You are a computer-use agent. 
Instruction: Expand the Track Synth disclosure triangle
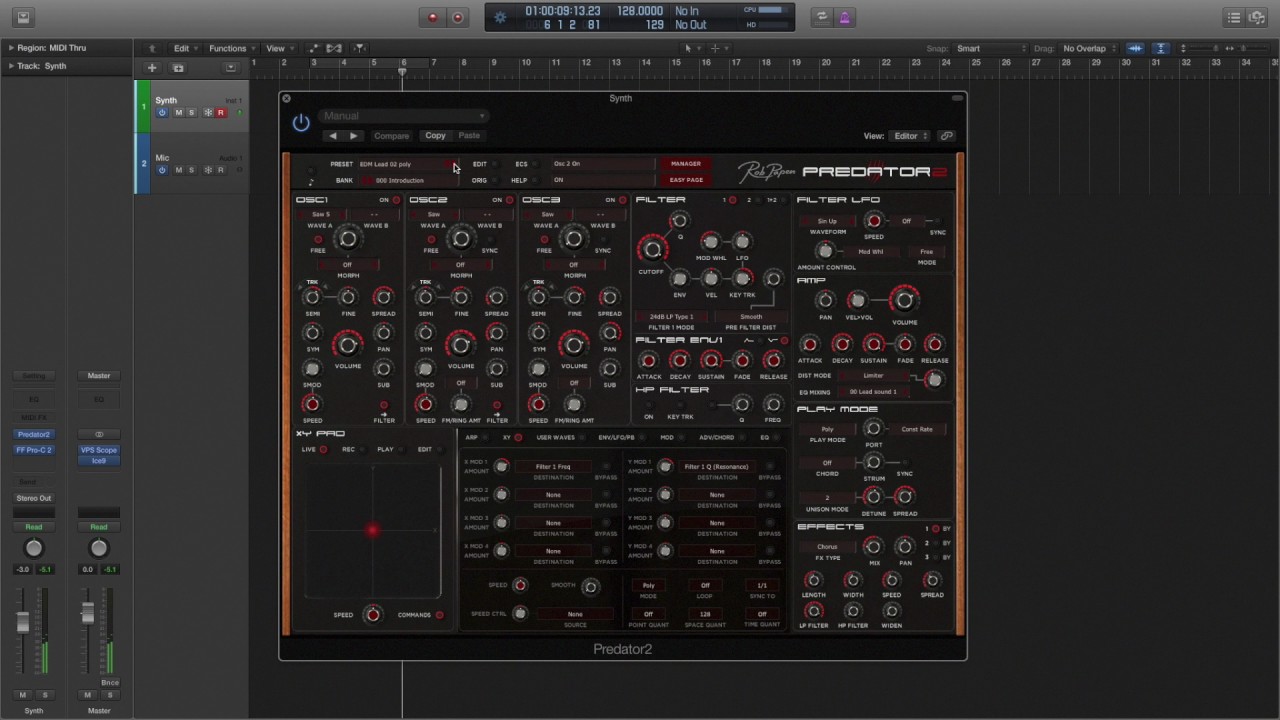(x=11, y=66)
